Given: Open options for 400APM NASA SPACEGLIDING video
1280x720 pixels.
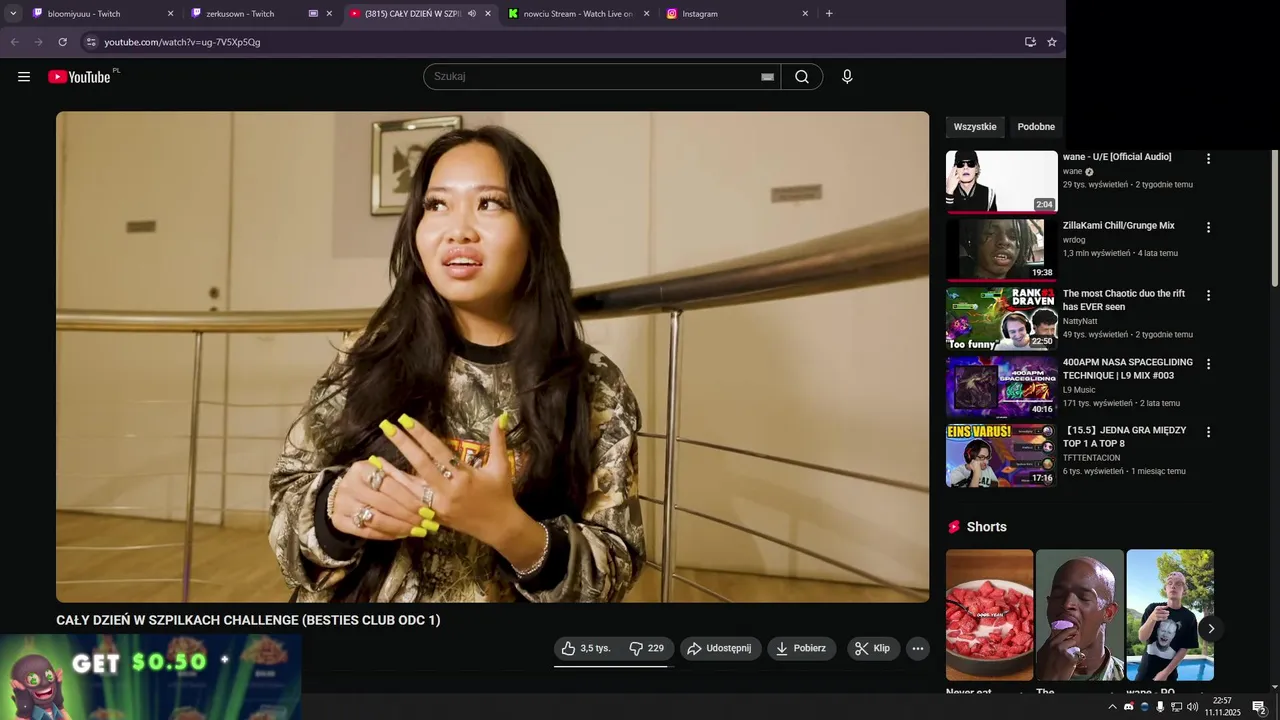Looking at the screenshot, I should [x=1208, y=364].
